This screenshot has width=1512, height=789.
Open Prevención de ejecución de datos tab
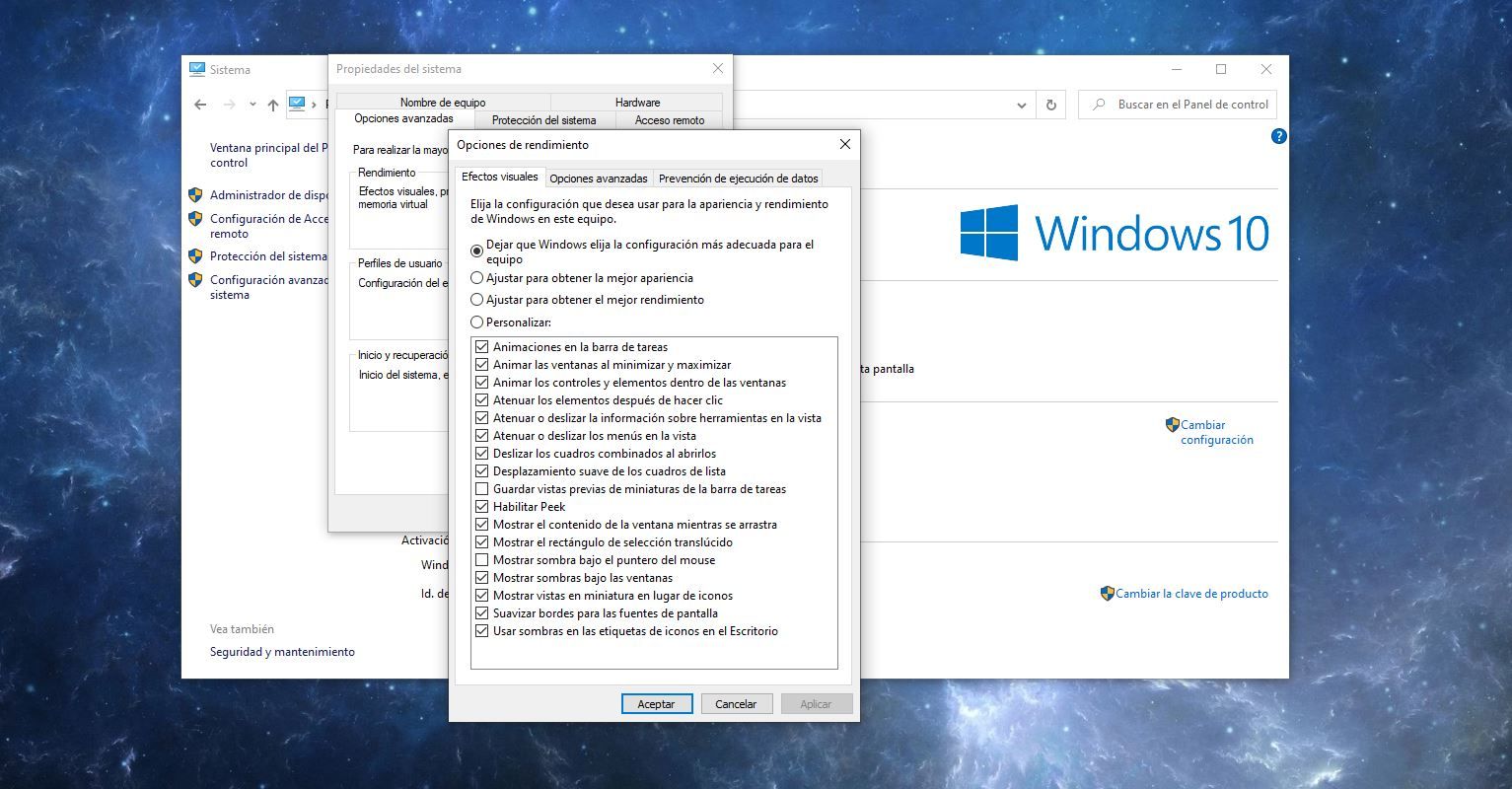point(739,179)
